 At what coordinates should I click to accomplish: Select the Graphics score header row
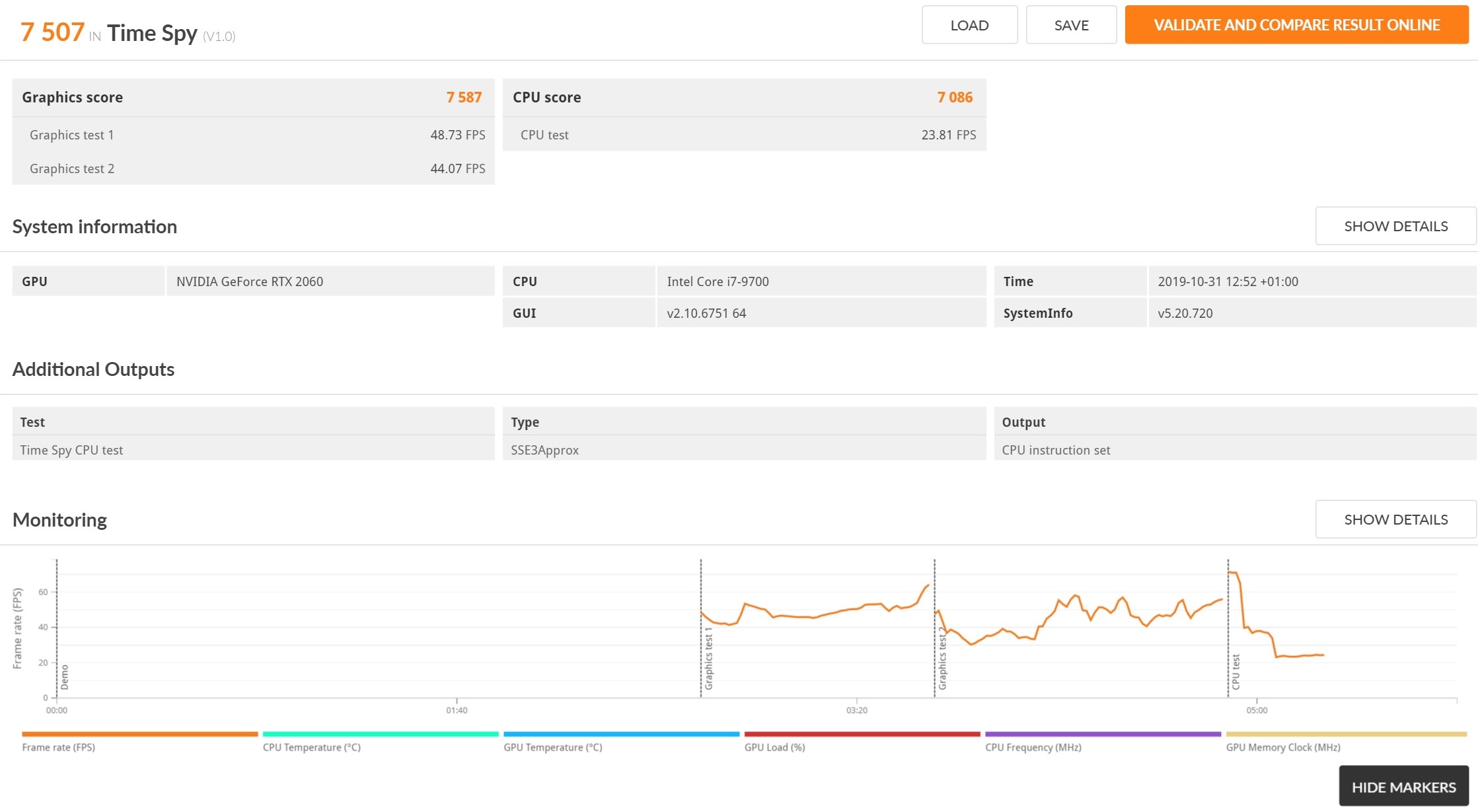point(253,97)
